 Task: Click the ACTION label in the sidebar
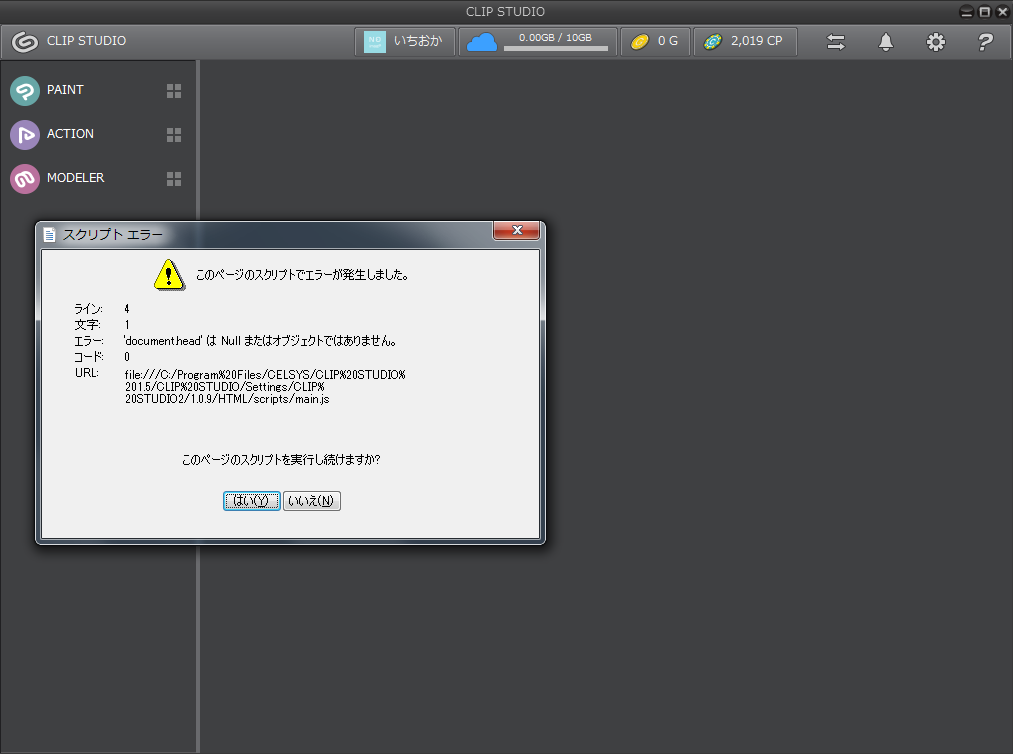coord(70,134)
